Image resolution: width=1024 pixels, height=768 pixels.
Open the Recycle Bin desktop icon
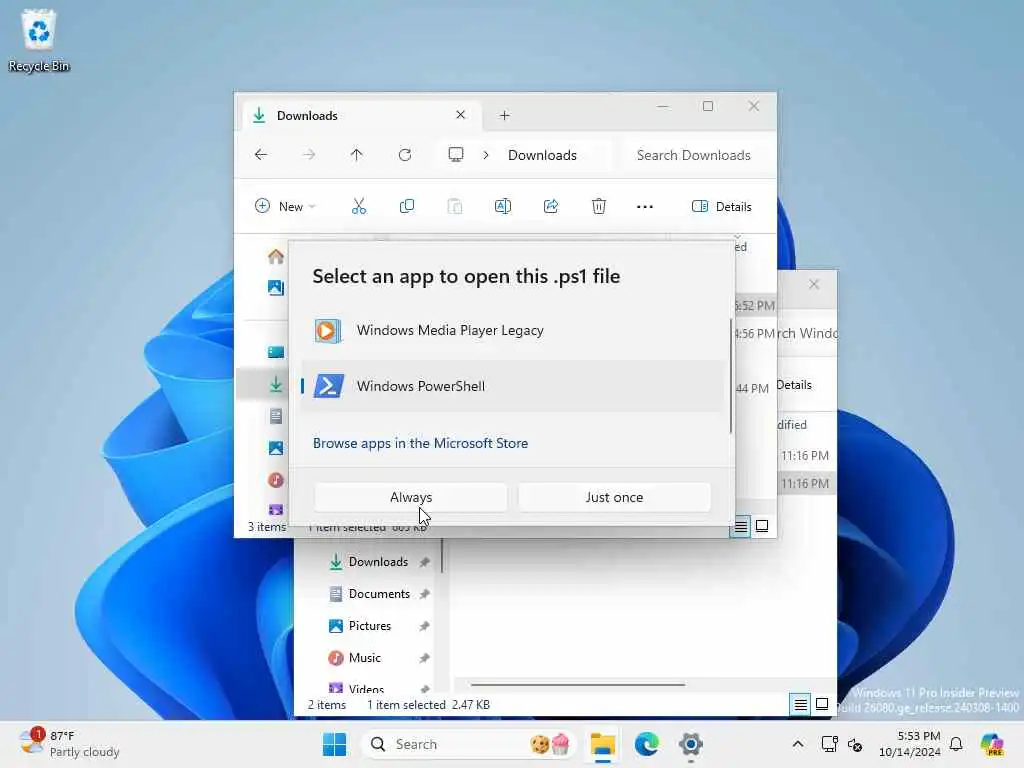(39, 40)
